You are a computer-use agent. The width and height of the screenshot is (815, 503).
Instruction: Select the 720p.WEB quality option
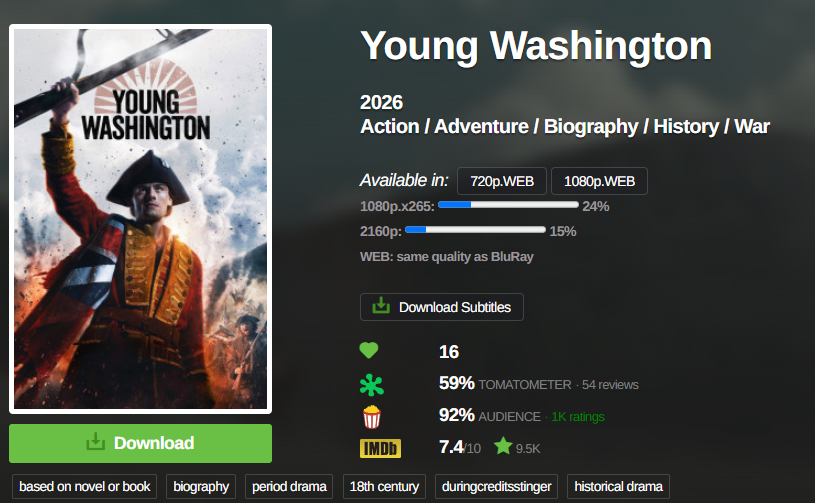tap(502, 181)
